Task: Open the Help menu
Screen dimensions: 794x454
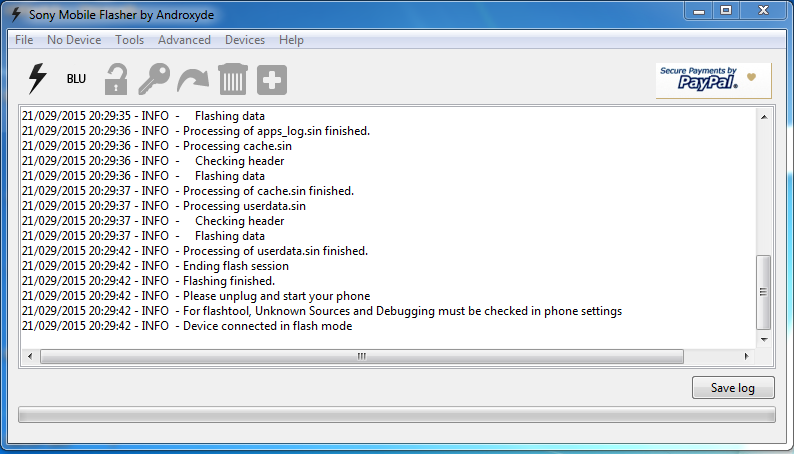Action: pyautogui.click(x=291, y=40)
